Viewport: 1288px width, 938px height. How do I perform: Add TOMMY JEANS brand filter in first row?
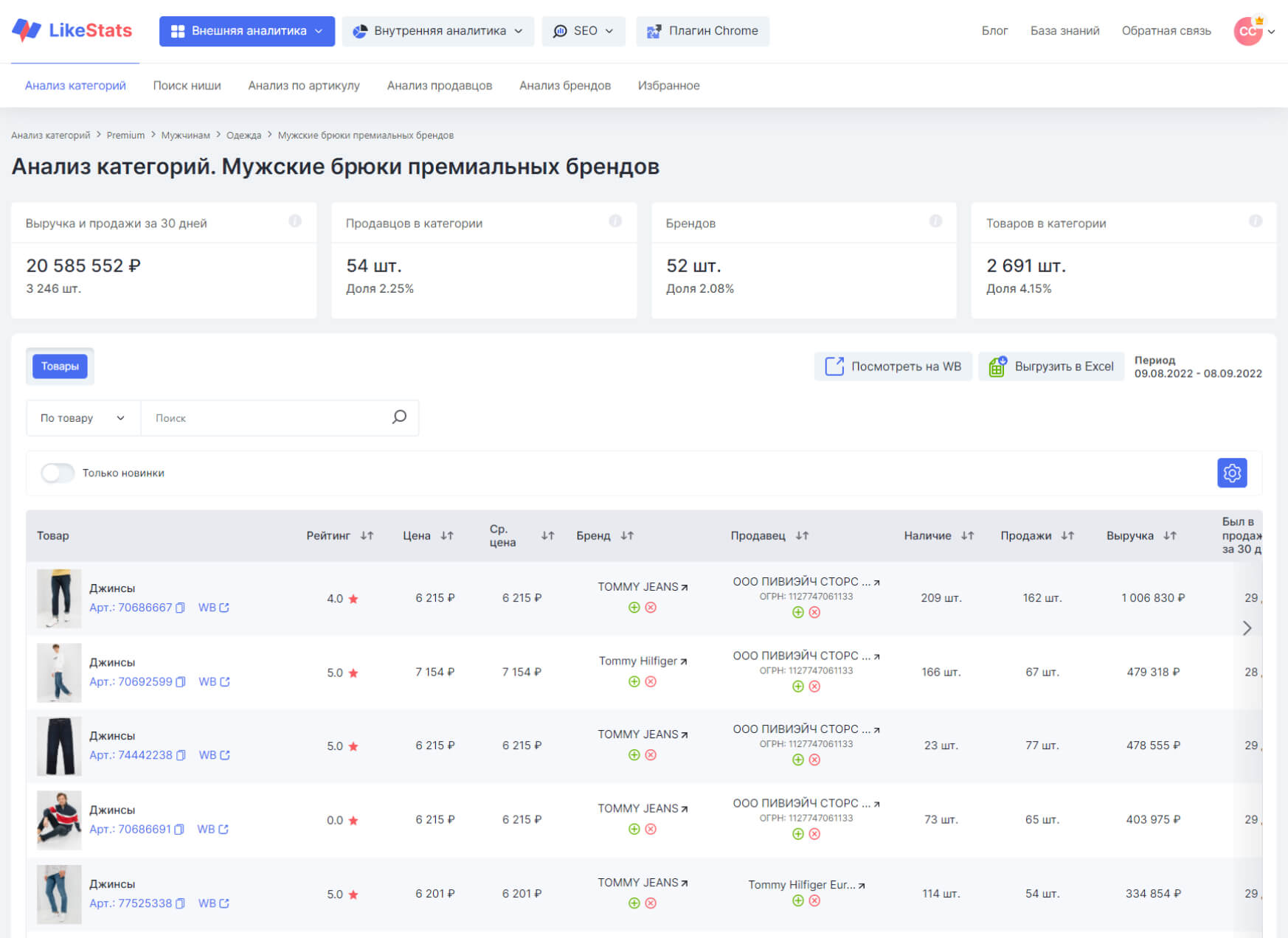634,607
